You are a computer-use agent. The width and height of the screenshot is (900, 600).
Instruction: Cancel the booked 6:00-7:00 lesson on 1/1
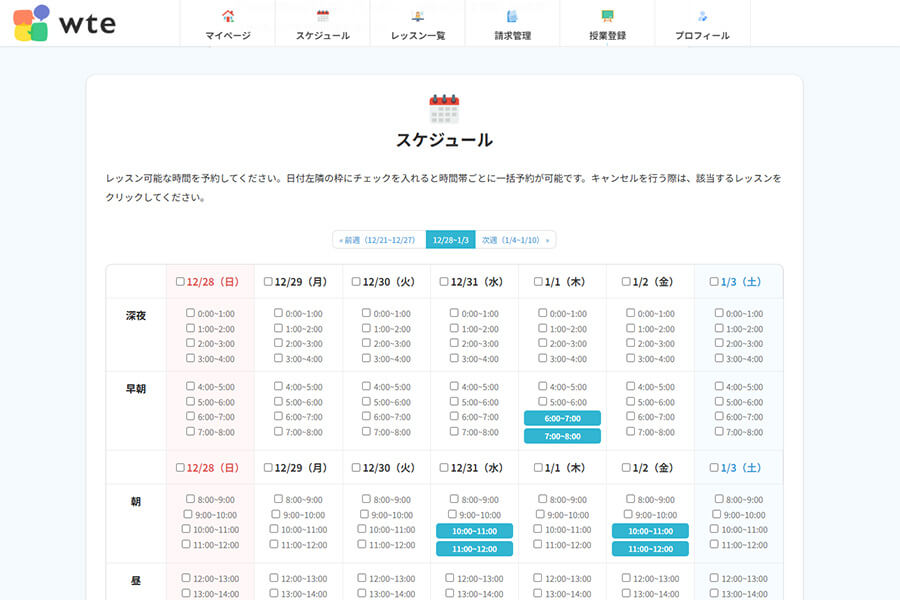coord(564,418)
